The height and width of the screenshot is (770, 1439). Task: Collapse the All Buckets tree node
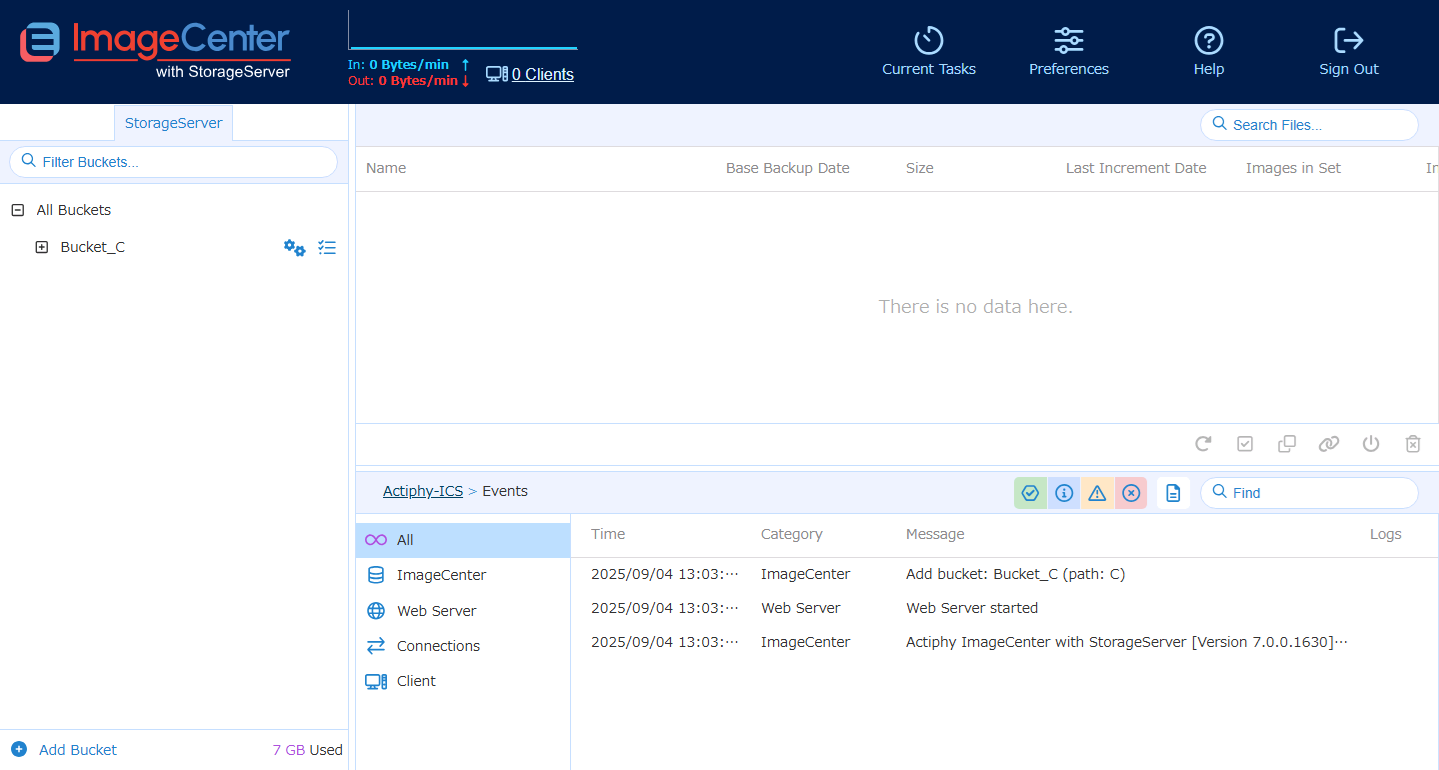pyautogui.click(x=17, y=210)
